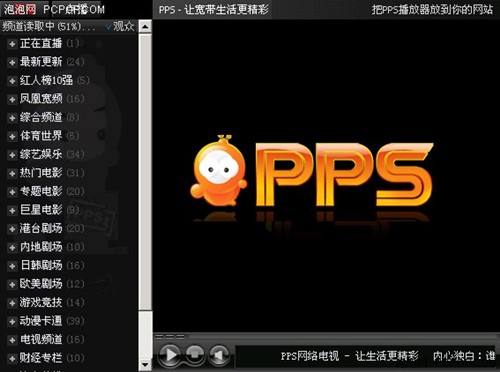Image resolution: width=500 pixels, height=372 pixels.
Task: Select the 综艺娱乐 channel row
Action: coord(52,154)
